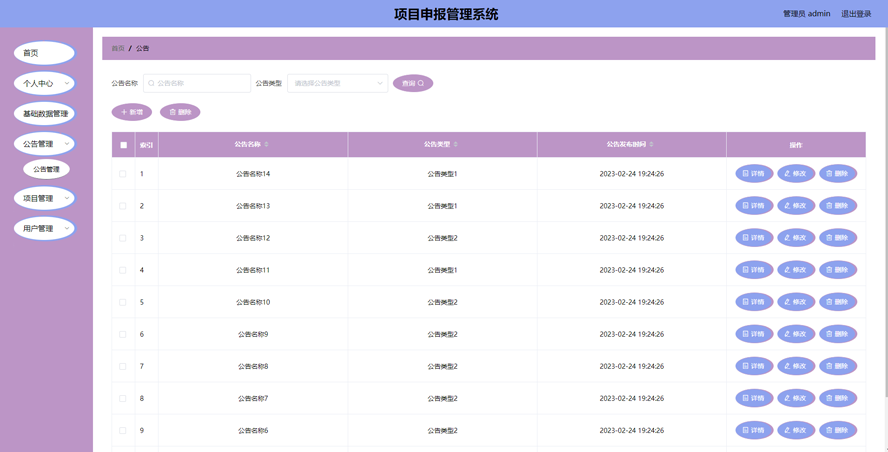Open the 管理员 admin account label
This screenshot has height=452, width=888.
(x=806, y=14)
